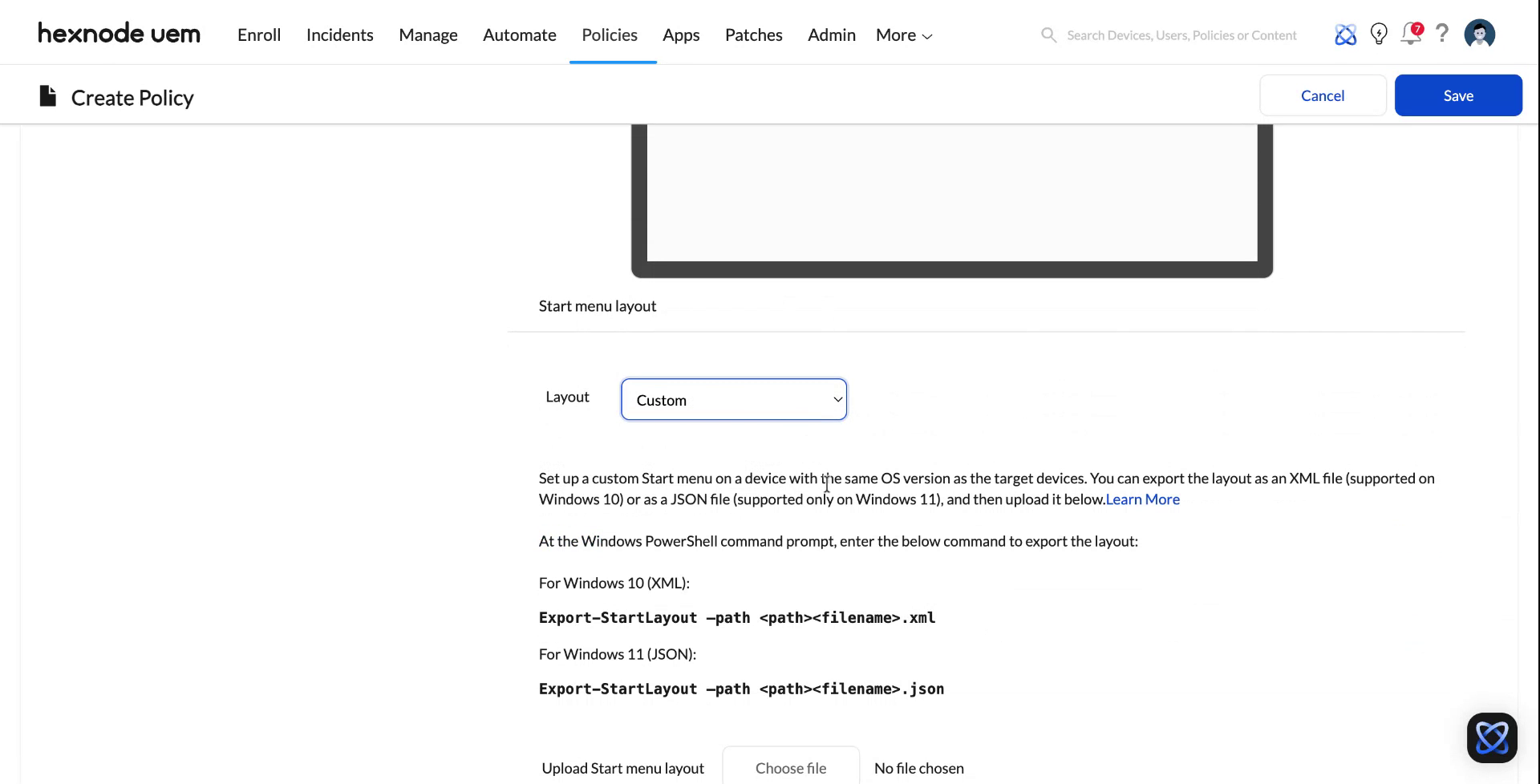Open notifications via the bell icon
1540x784 pixels.
point(1411,34)
